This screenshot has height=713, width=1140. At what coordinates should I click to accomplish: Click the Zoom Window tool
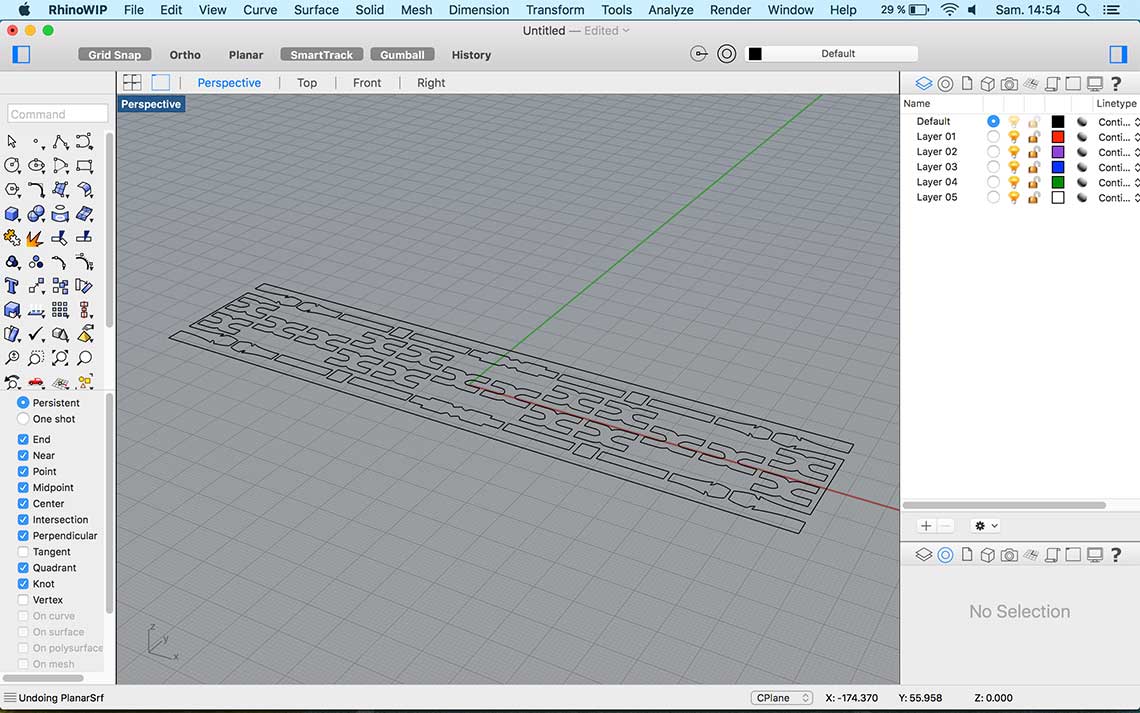(x=36, y=358)
